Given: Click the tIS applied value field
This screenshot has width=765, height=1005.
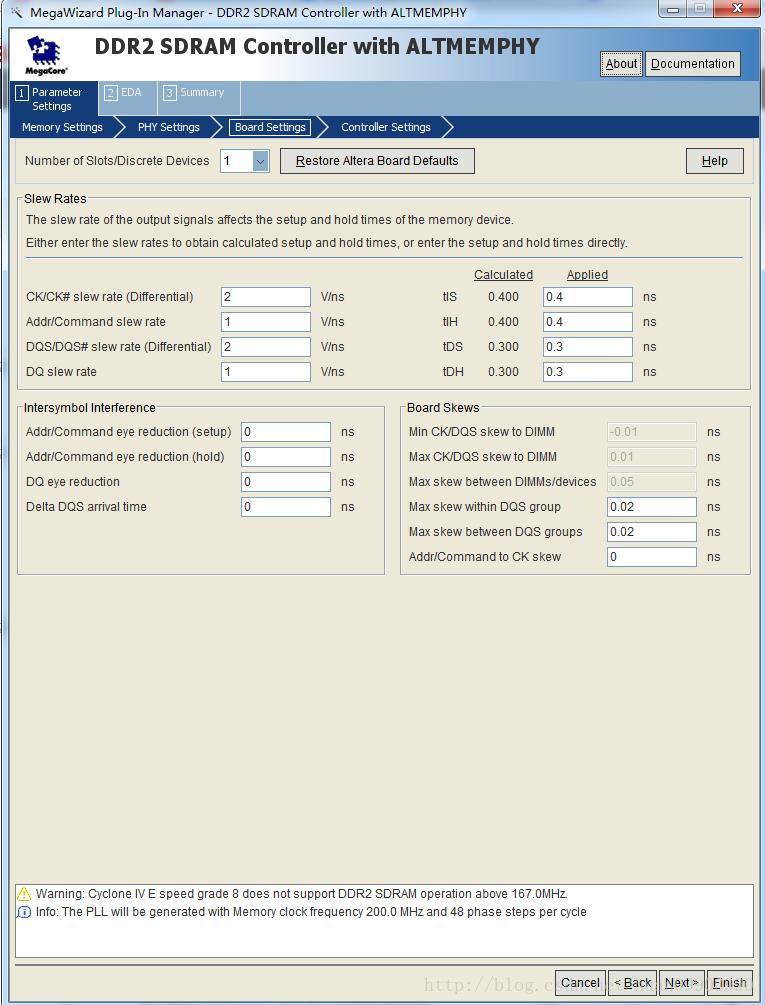Looking at the screenshot, I should pos(588,297).
